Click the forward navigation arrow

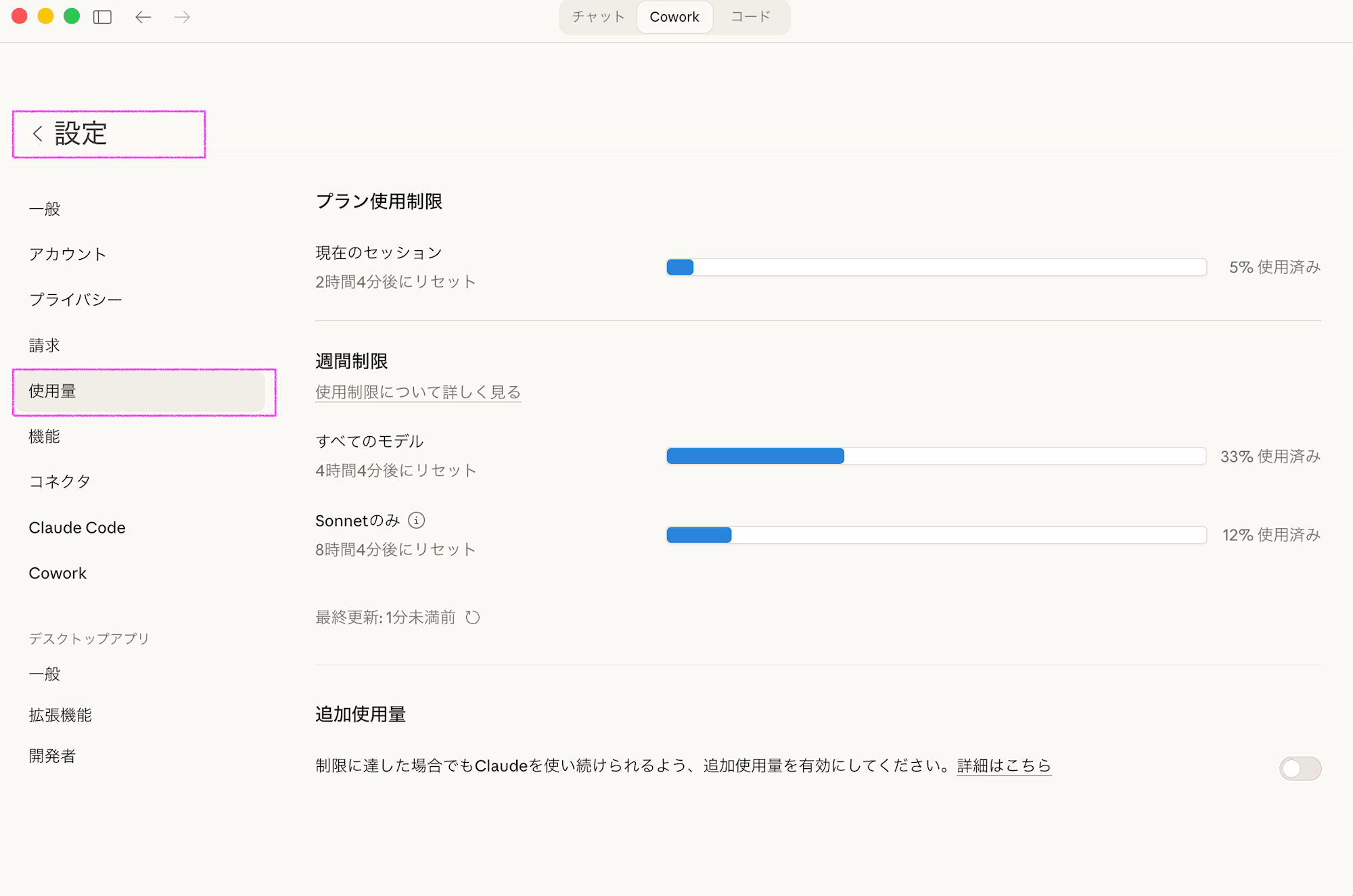181,17
